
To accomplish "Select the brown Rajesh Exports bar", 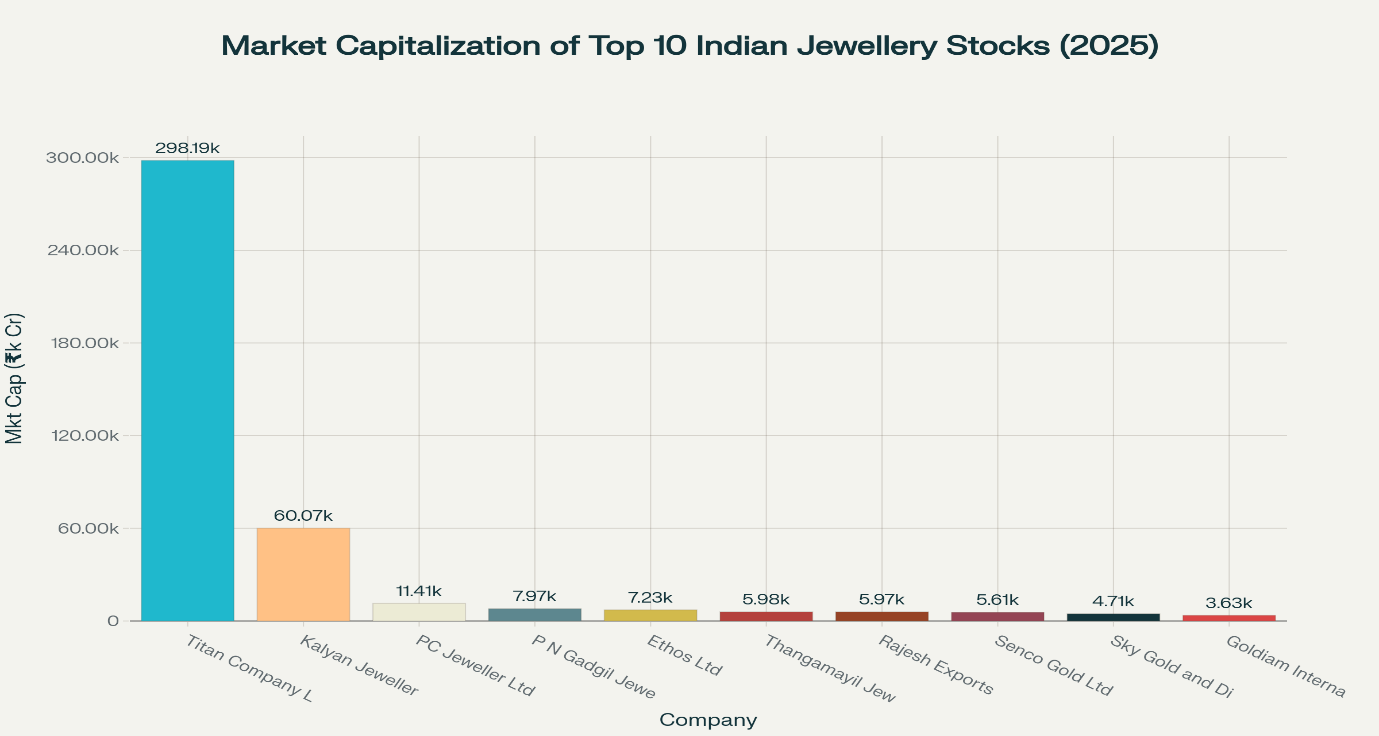I will (x=882, y=616).
